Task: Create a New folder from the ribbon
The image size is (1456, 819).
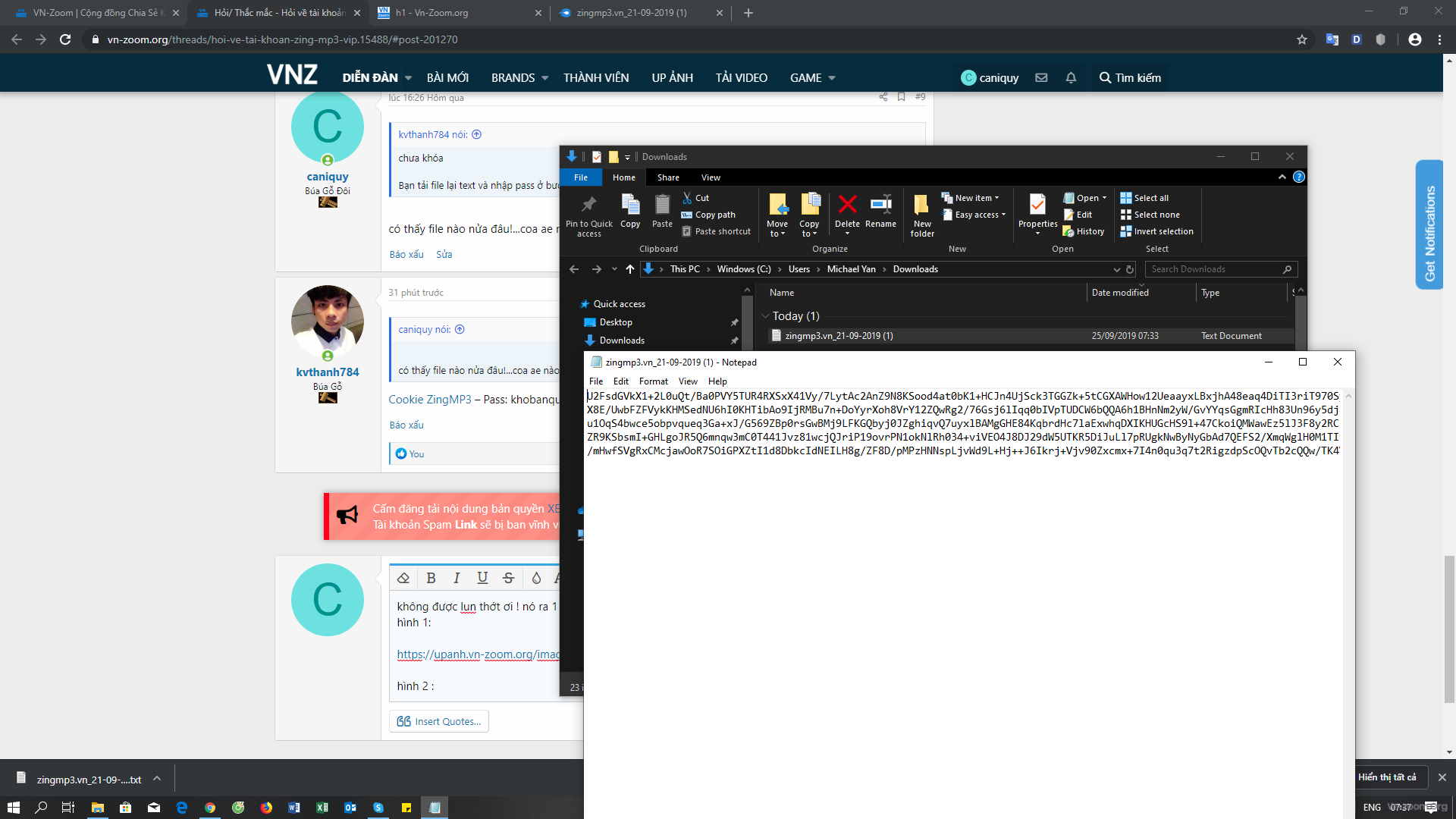Action: click(922, 215)
